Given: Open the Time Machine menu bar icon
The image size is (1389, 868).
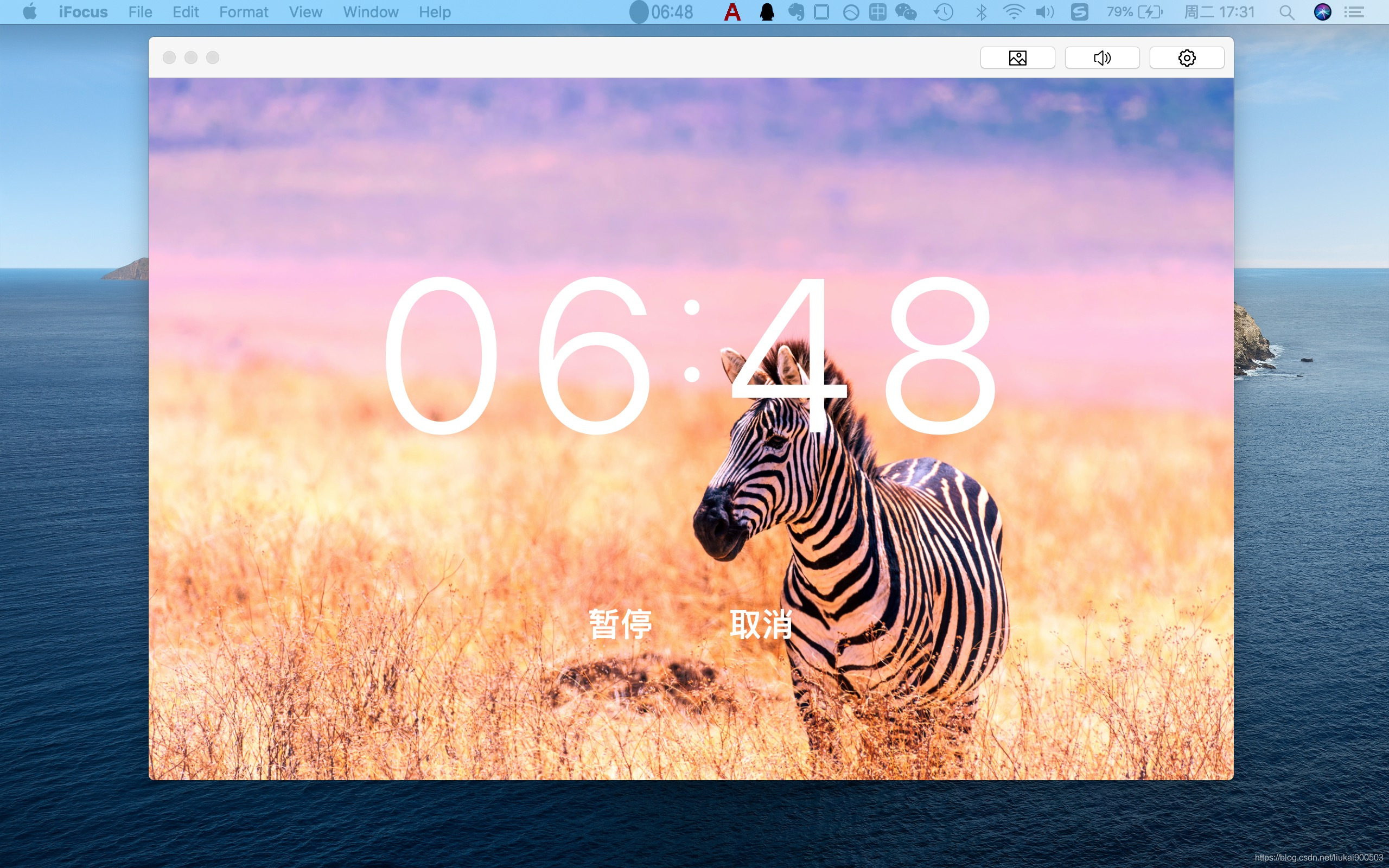Looking at the screenshot, I should 944,12.
